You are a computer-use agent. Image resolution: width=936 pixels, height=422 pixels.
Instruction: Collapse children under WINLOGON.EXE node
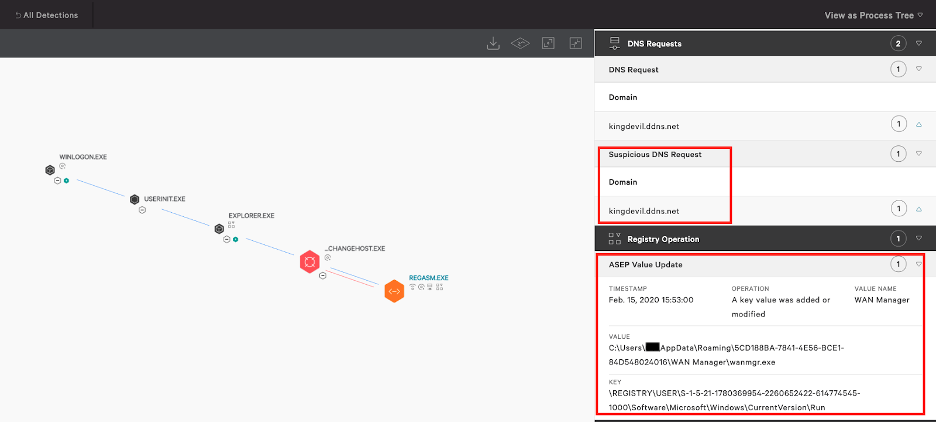click(x=57, y=181)
